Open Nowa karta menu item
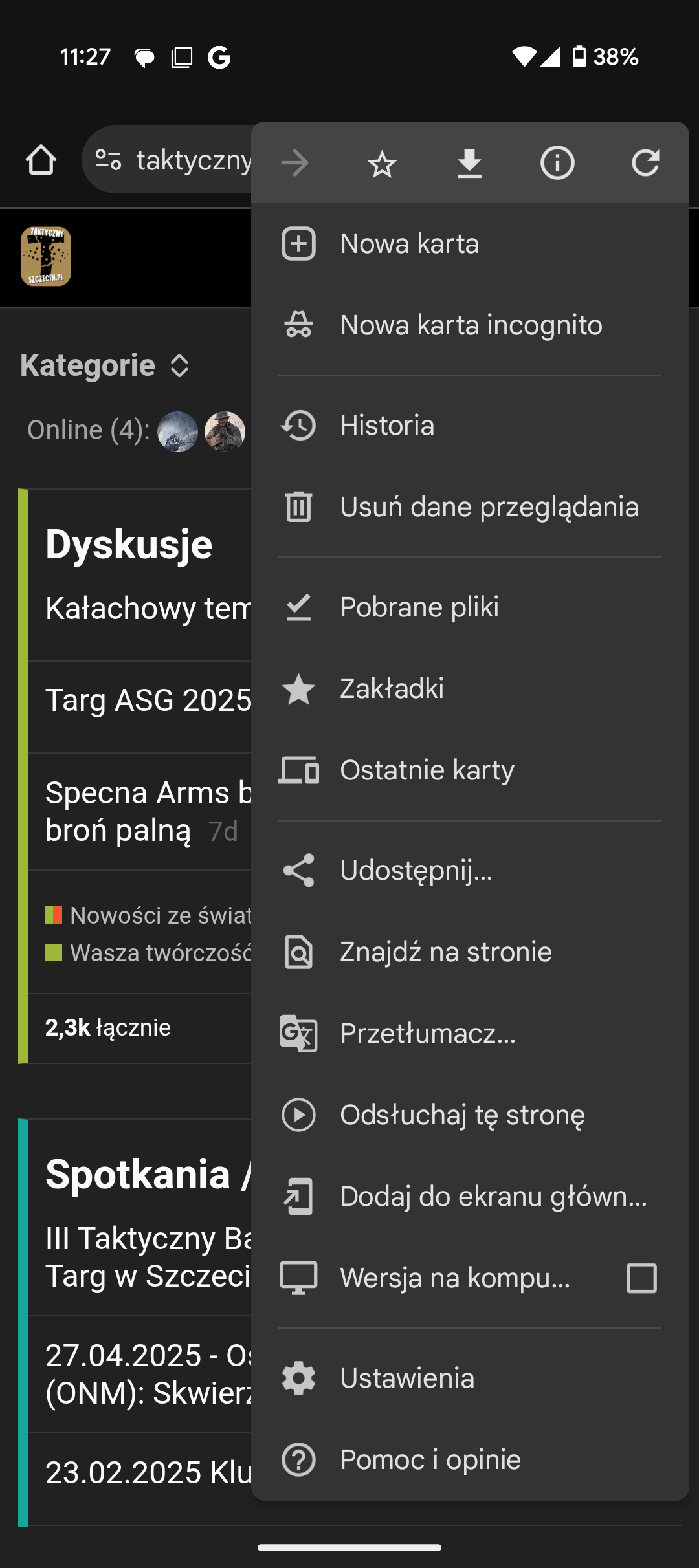Screen dimensions: 699x1568 point(409,244)
